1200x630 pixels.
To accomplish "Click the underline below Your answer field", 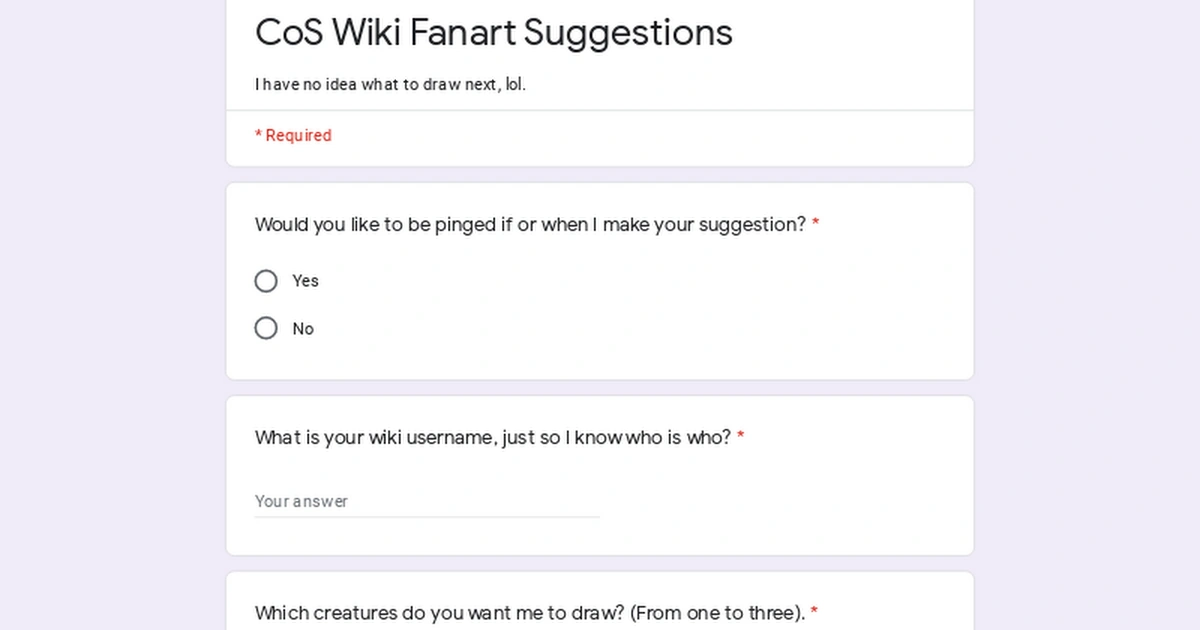I will 427,516.
